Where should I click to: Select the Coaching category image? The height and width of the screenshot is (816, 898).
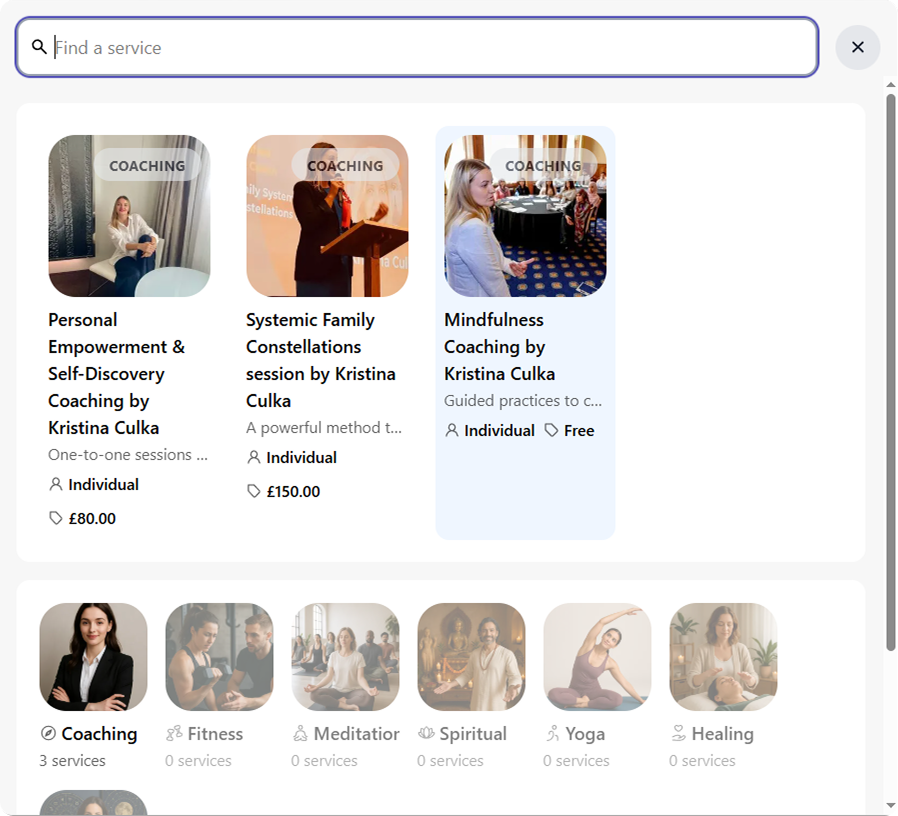(93, 657)
